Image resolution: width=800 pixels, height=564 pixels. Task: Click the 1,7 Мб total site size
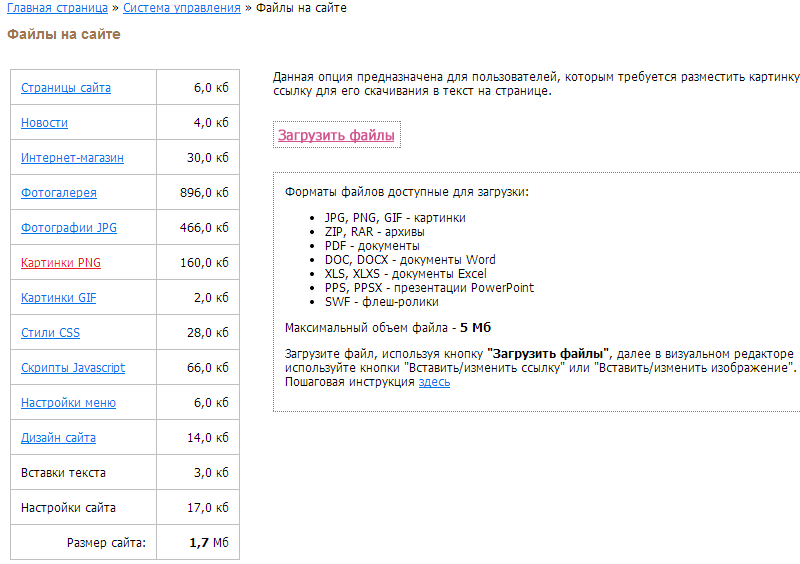click(x=208, y=543)
